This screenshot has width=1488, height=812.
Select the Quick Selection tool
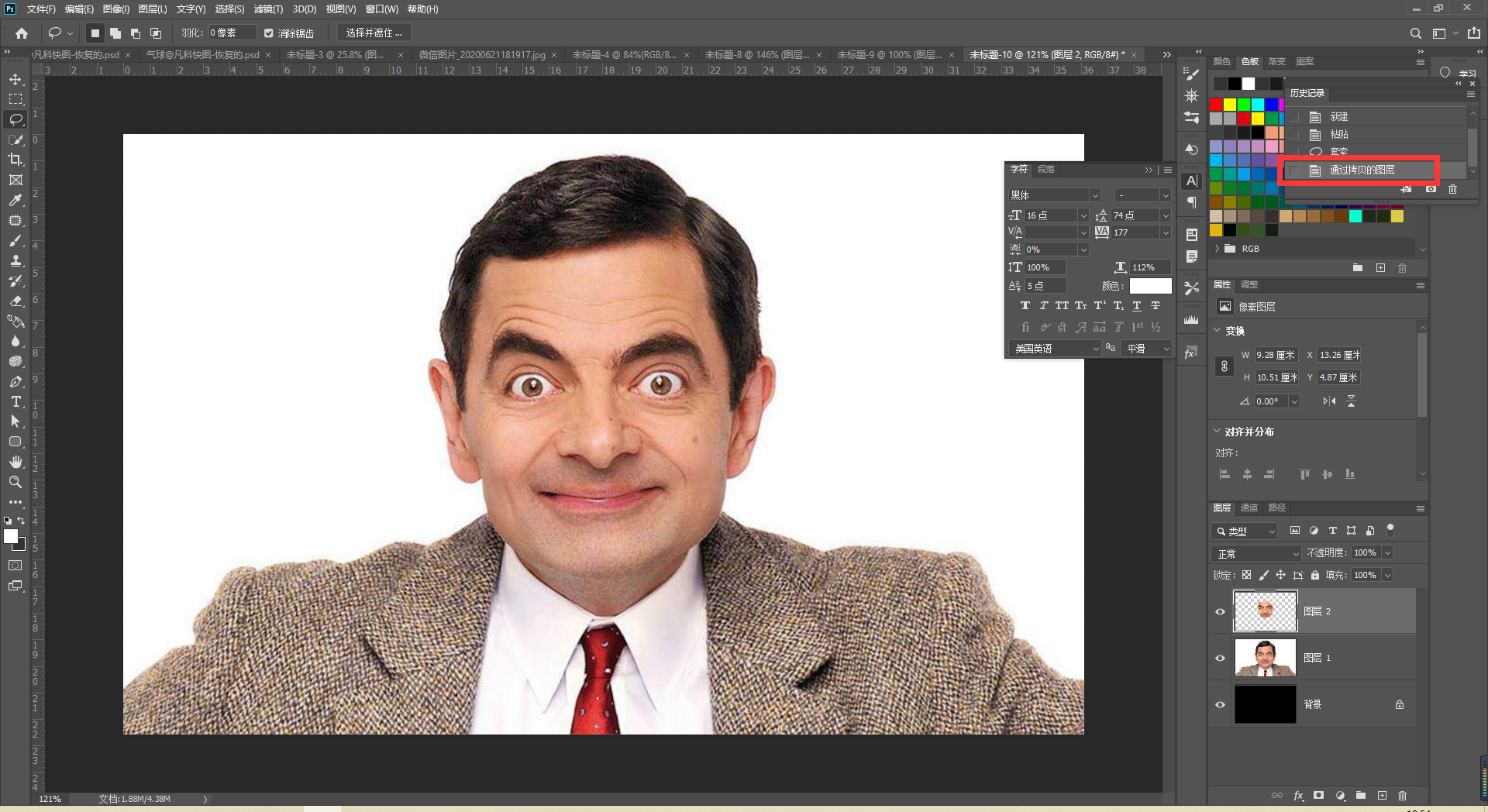tap(15, 139)
